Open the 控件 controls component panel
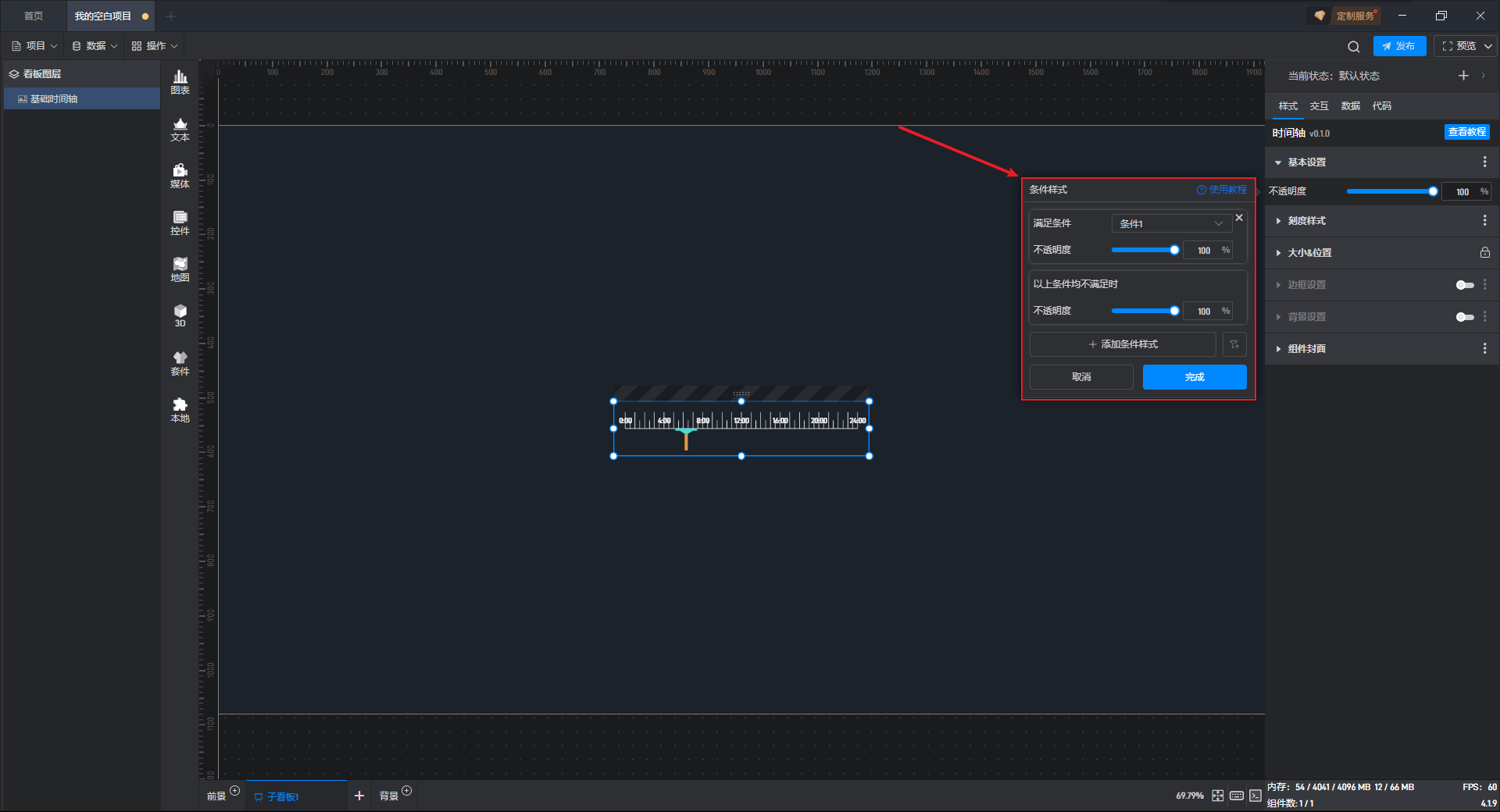Image resolution: width=1500 pixels, height=812 pixels. pyautogui.click(x=180, y=223)
